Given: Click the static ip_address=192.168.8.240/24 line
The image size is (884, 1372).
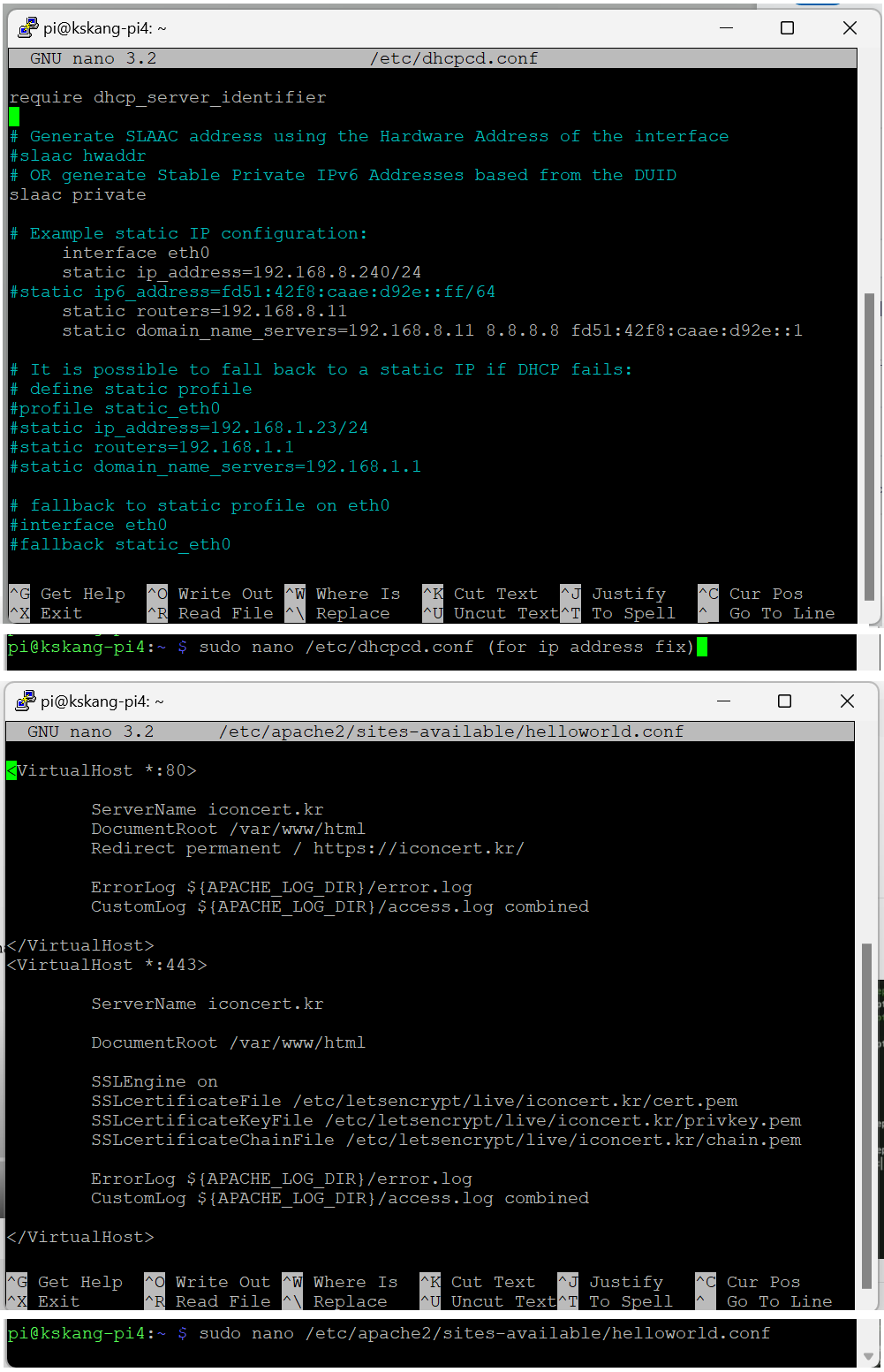Looking at the screenshot, I should coord(241,272).
